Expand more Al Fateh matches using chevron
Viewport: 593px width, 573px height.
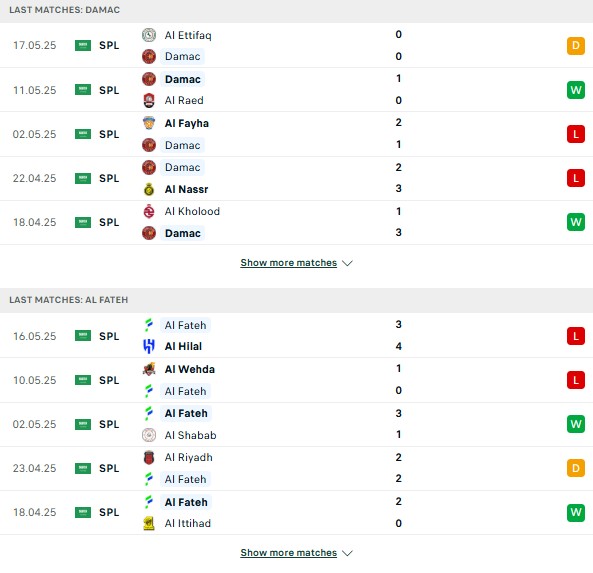tap(347, 553)
